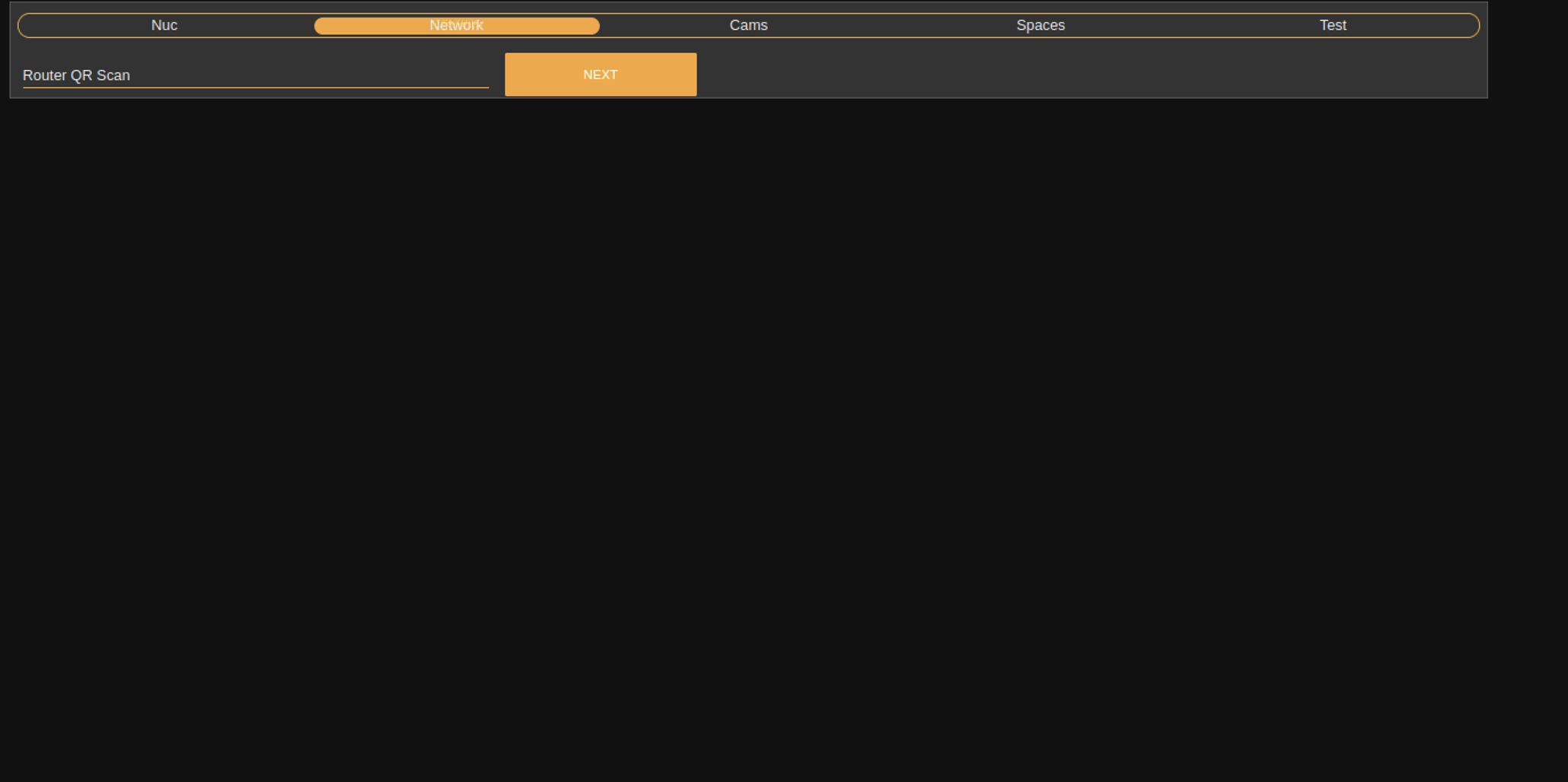Open the final Test step
The height and width of the screenshot is (782, 1568).
1332,25
